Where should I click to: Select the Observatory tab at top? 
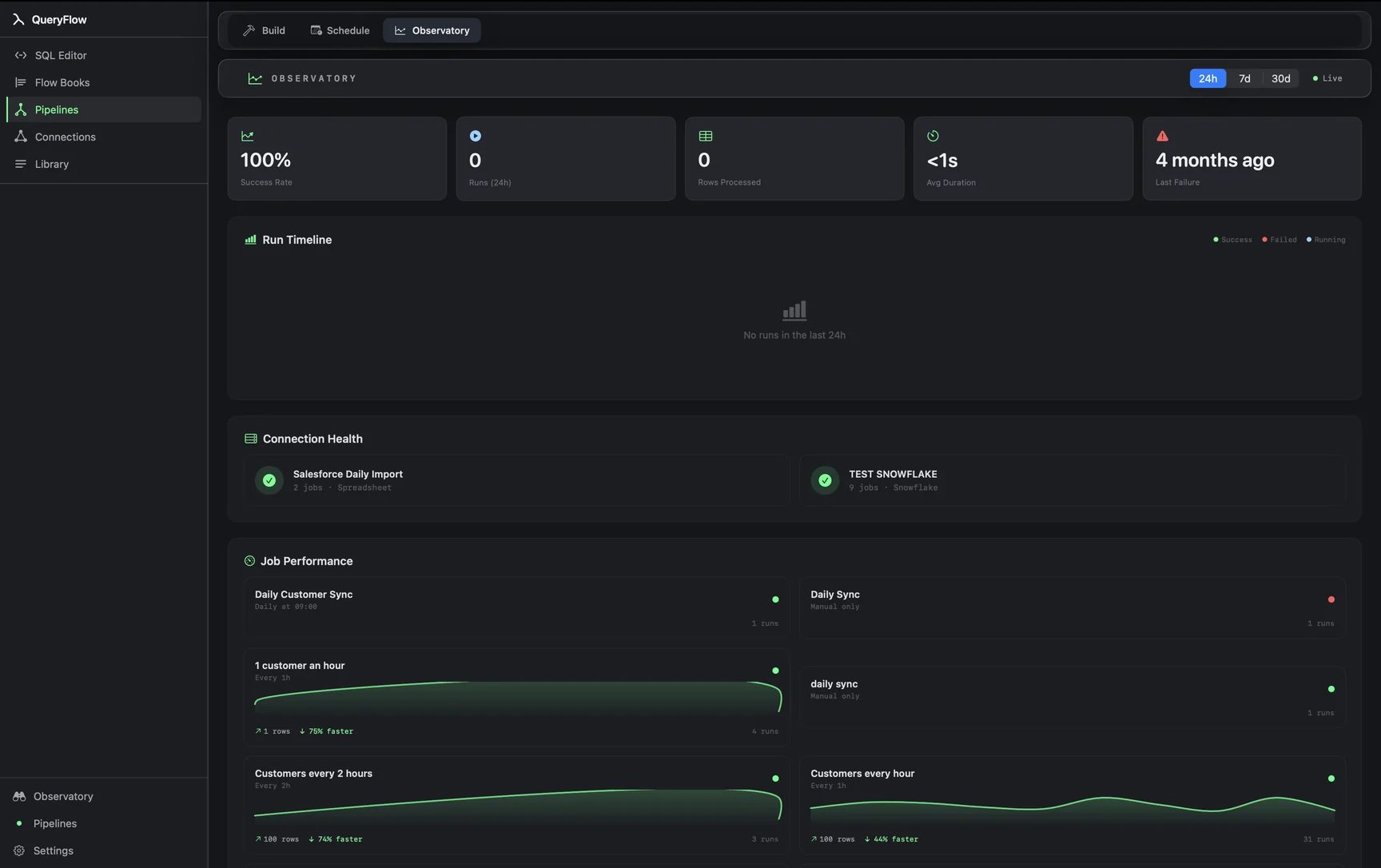pyautogui.click(x=432, y=30)
